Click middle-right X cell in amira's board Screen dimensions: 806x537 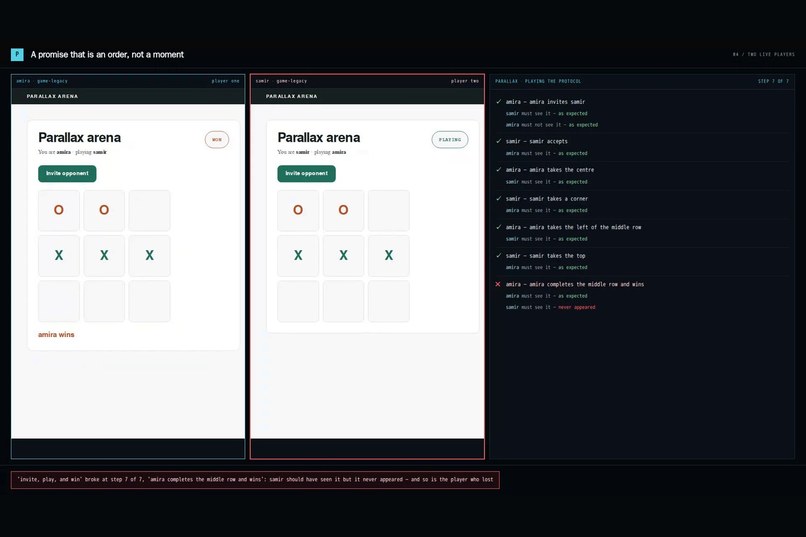[x=150, y=255]
